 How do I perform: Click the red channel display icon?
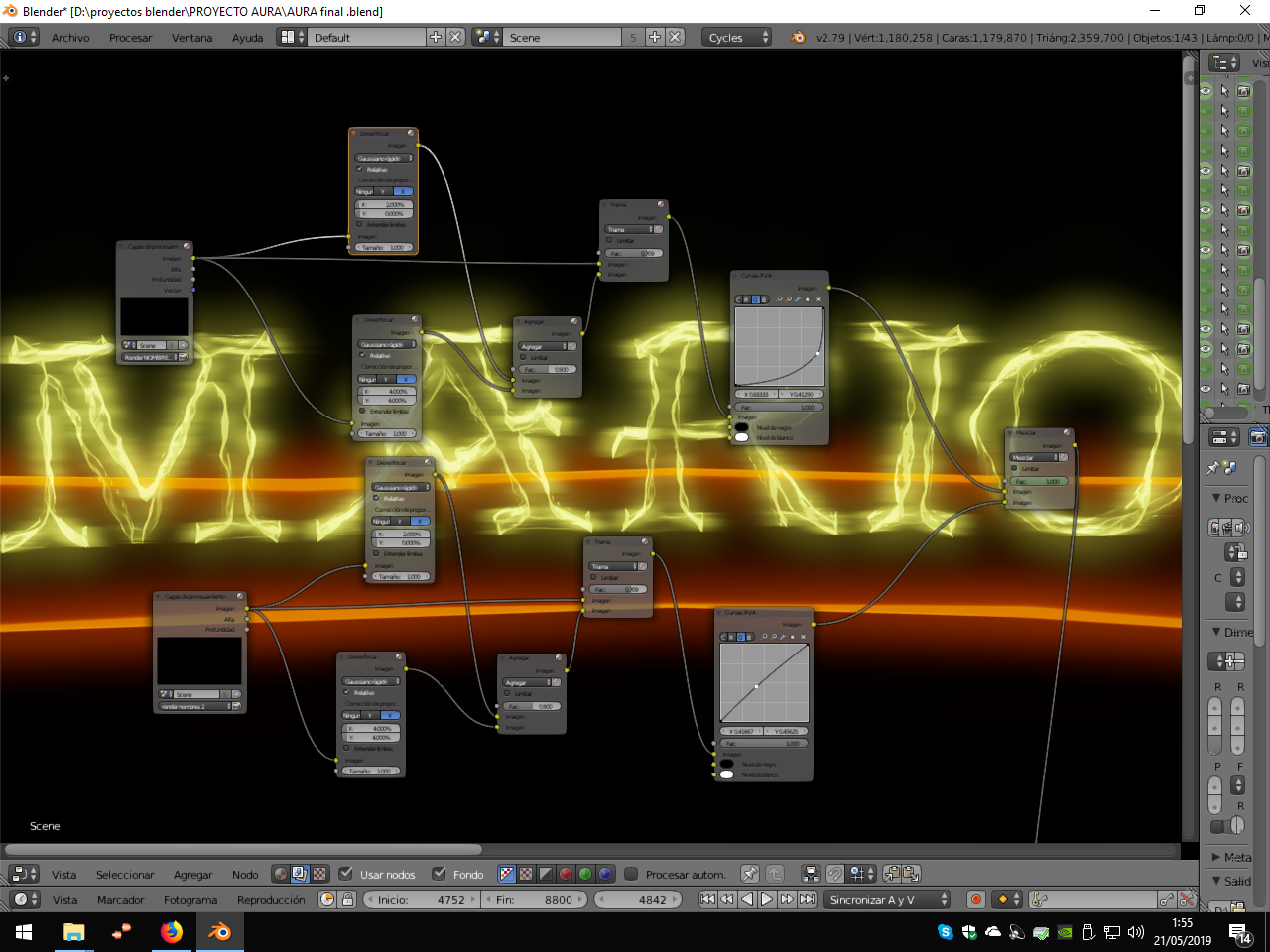[566, 874]
